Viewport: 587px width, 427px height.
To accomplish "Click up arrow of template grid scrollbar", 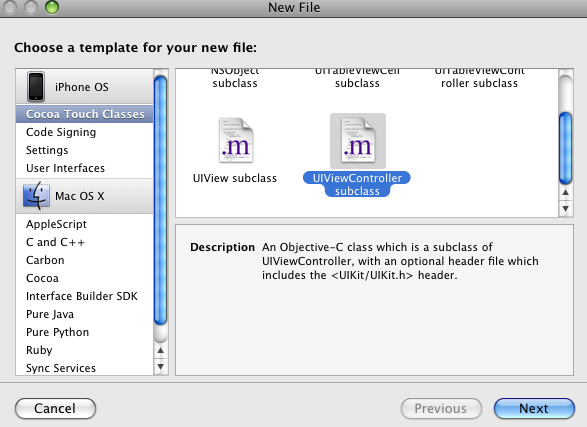I will 565,193.
